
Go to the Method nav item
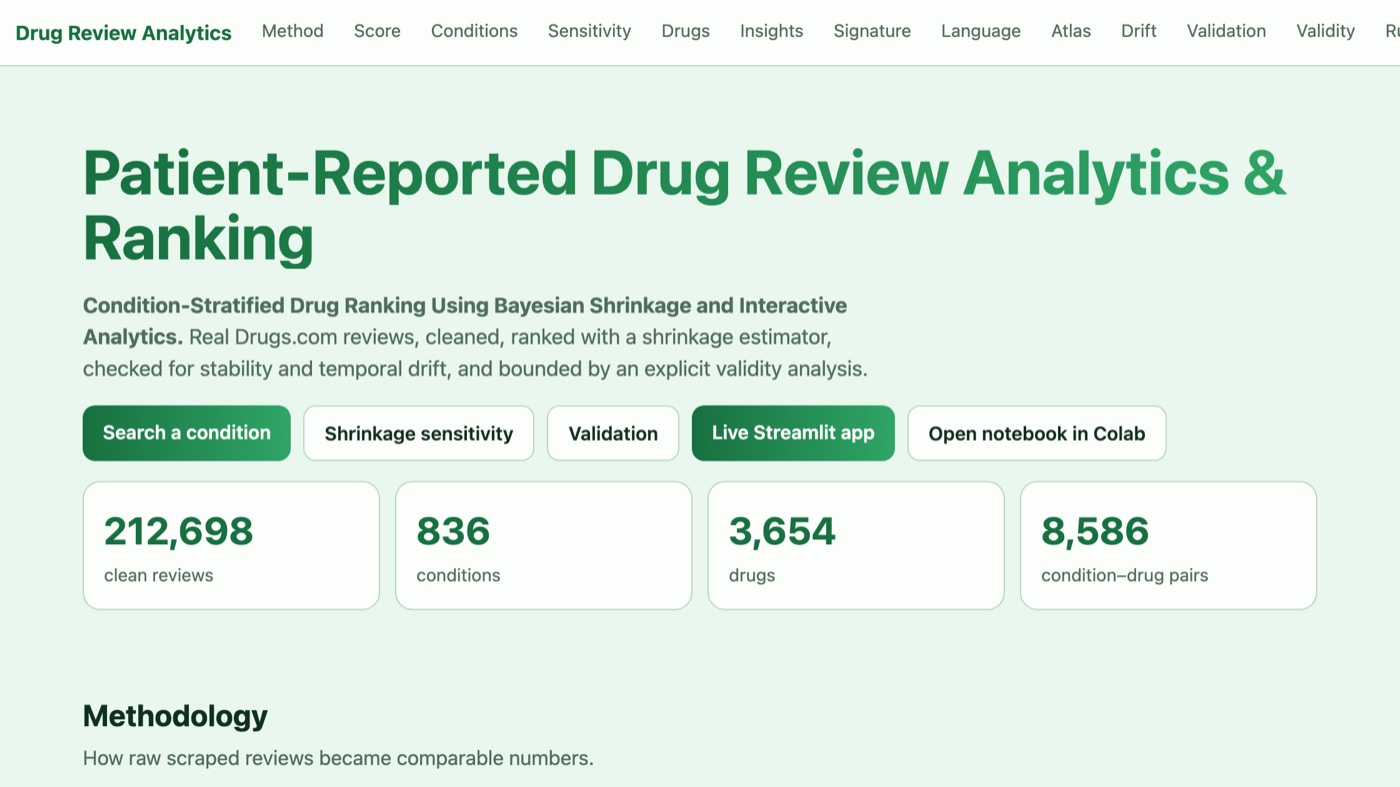point(293,31)
